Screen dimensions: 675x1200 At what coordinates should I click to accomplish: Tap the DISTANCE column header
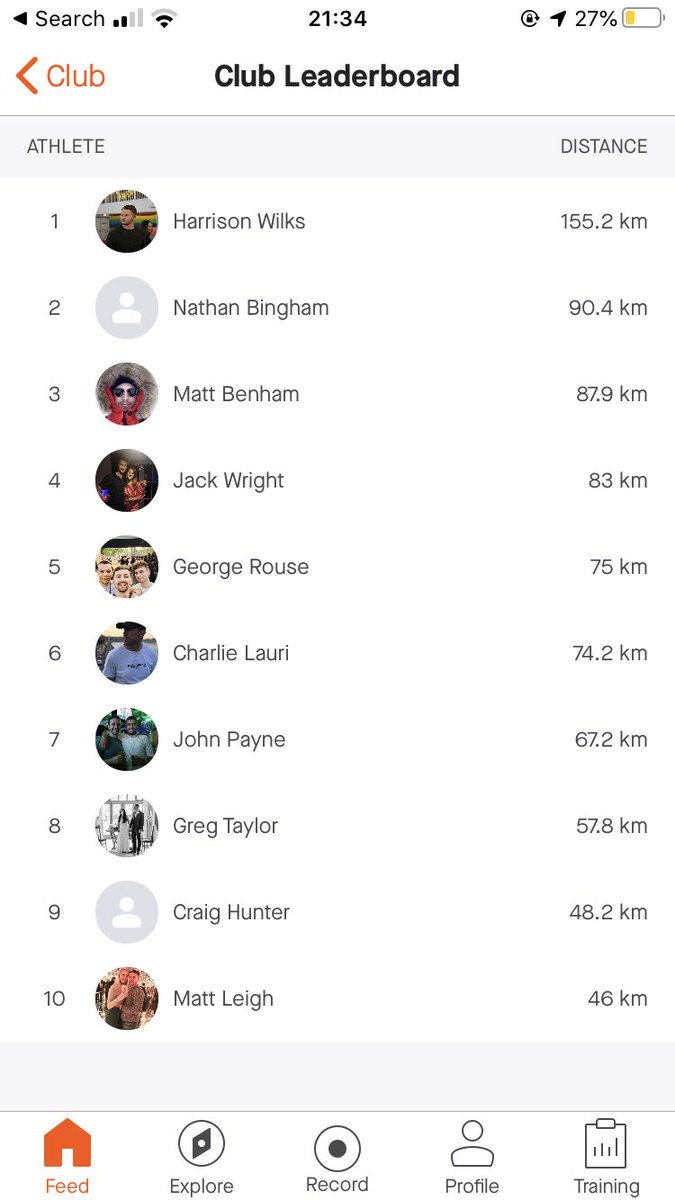coord(604,146)
